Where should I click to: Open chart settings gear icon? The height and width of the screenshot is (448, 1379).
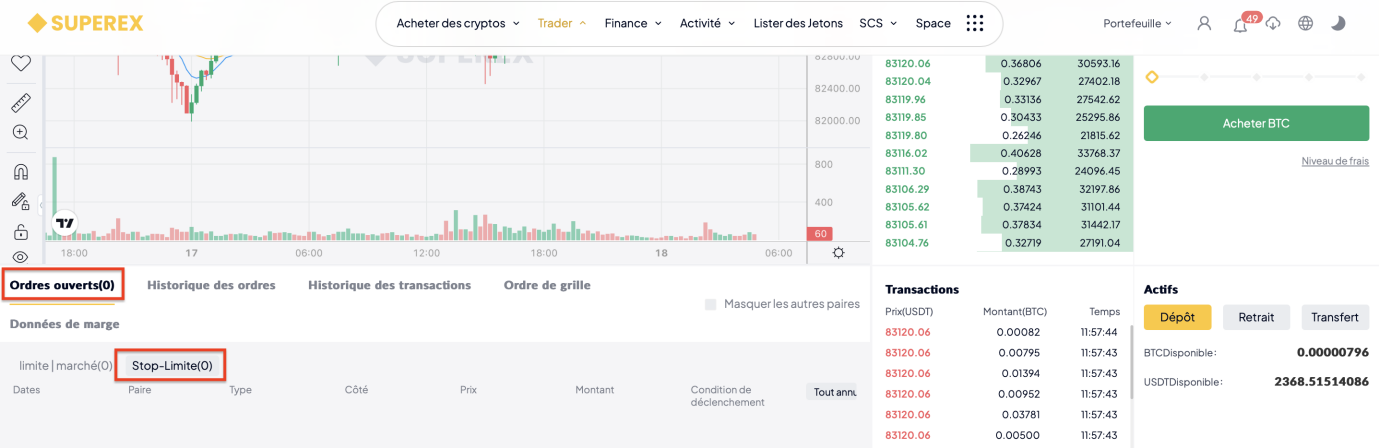coord(838,253)
